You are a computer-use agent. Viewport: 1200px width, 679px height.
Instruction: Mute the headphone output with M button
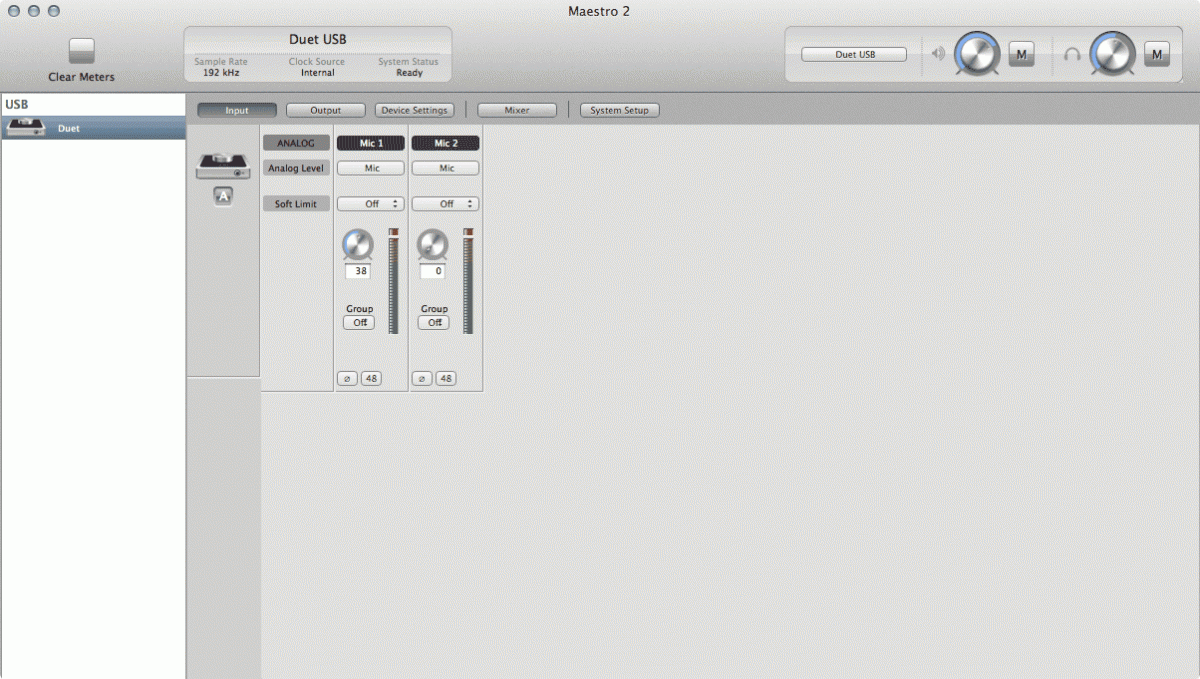coord(1156,54)
